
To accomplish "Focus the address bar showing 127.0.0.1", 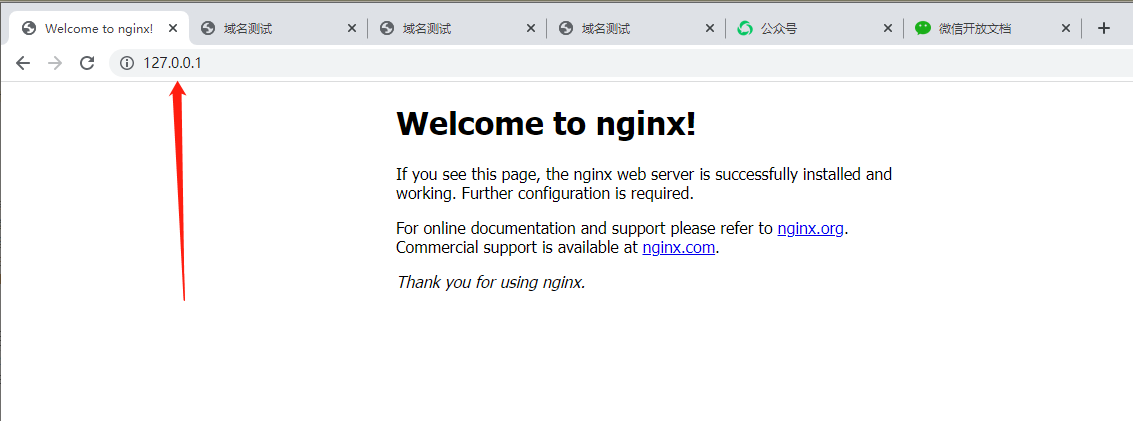I will pyautogui.click(x=621, y=64).
